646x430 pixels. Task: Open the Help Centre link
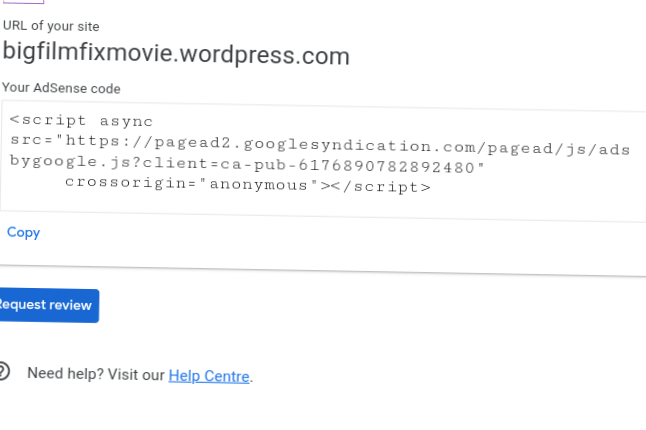pos(209,375)
